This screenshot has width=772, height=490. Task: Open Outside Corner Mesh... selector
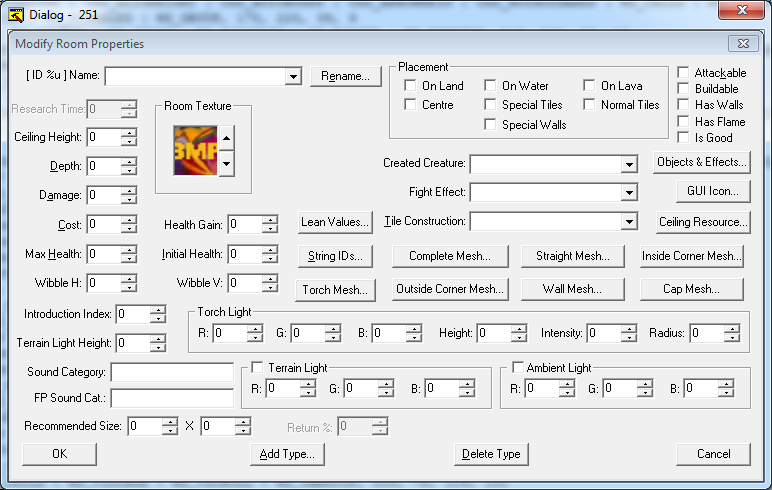[450, 289]
